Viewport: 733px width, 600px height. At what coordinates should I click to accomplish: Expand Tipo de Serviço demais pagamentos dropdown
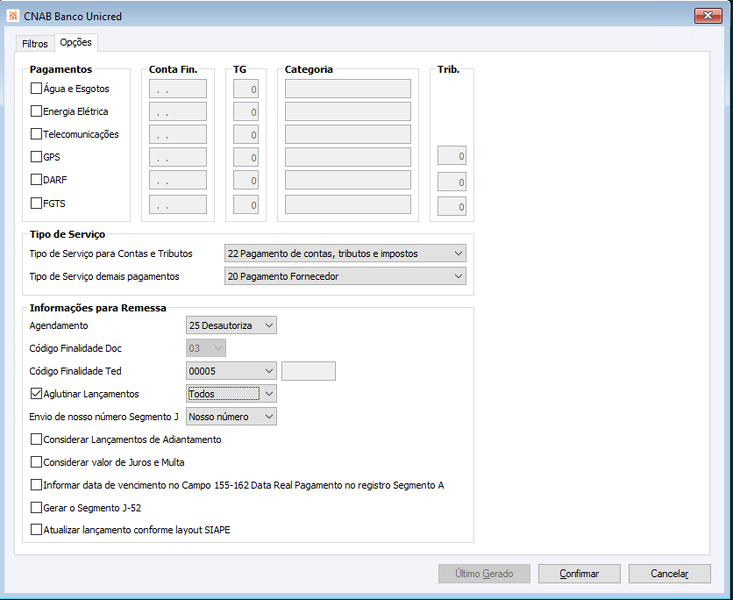coord(345,276)
